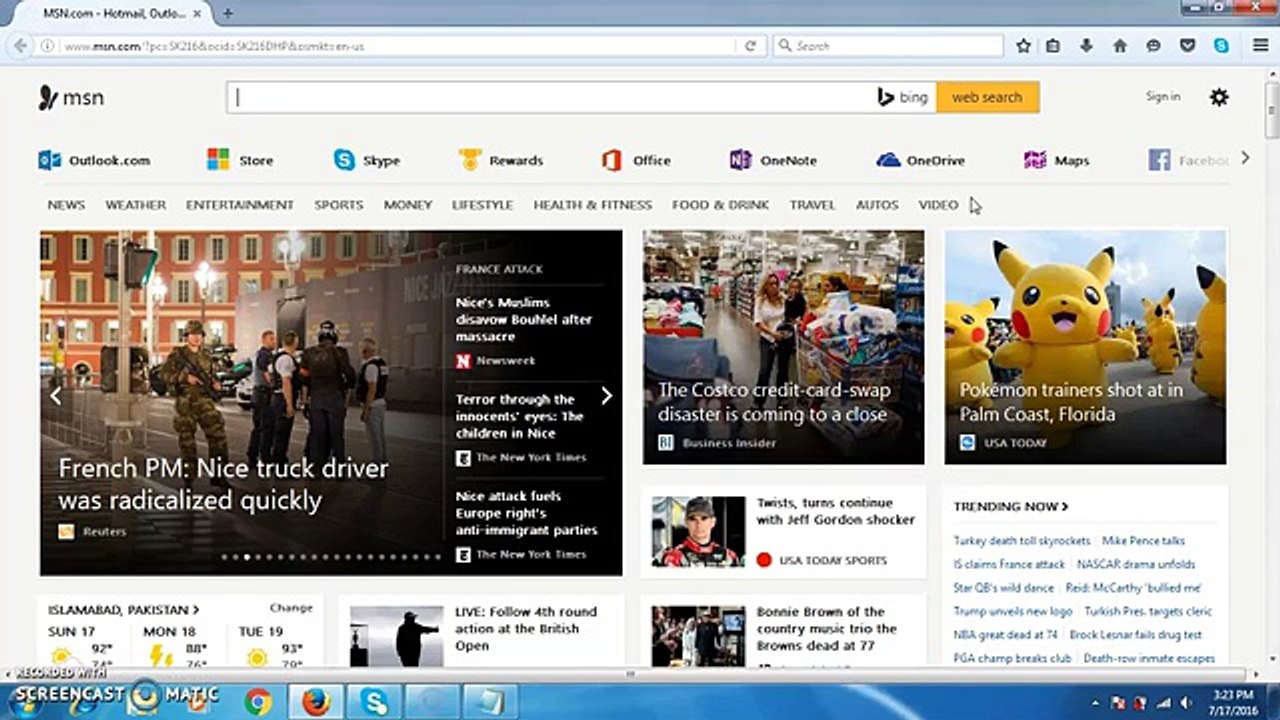Open 'Nice's Muslims disavow Bouhlel' story
The height and width of the screenshot is (720, 1280).
pyautogui.click(x=524, y=319)
